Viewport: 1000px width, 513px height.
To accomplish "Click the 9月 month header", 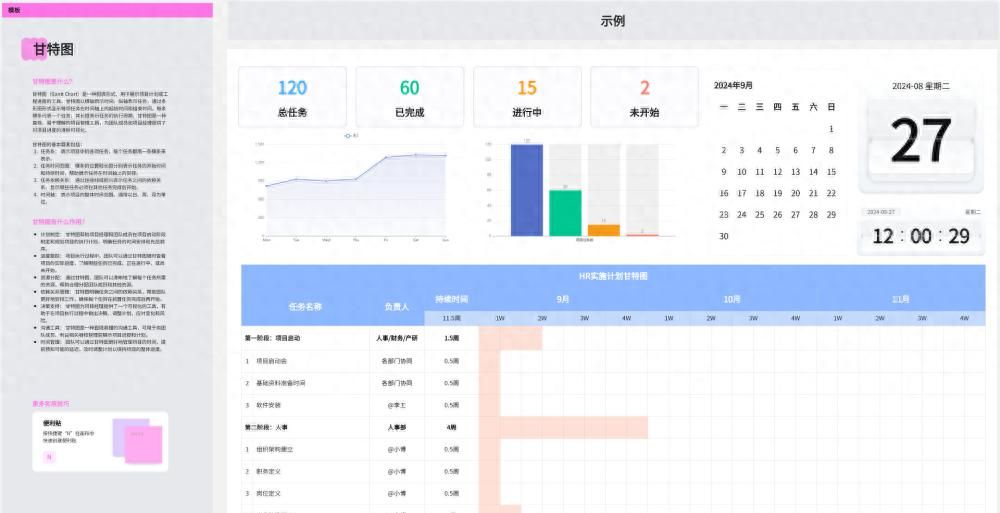I will pyautogui.click(x=562, y=299).
